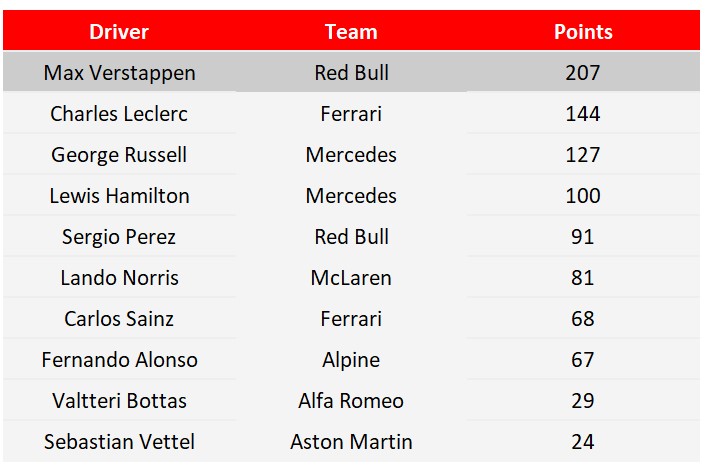The width and height of the screenshot is (706, 468).
Task: Select the McLaren team cell
Action: pyautogui.click(x=351, y=277)
